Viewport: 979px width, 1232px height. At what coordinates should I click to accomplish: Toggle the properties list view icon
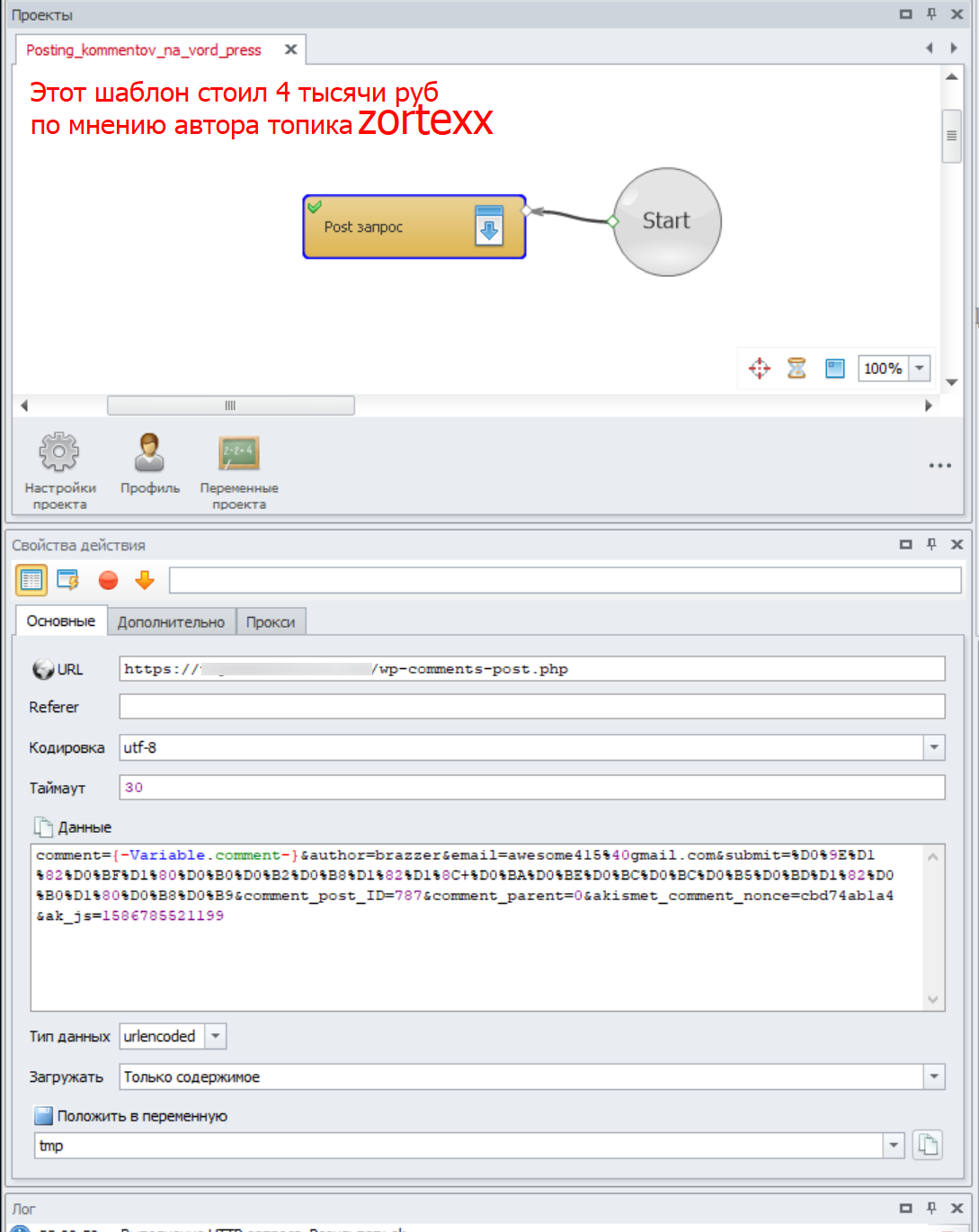point(31,581)
